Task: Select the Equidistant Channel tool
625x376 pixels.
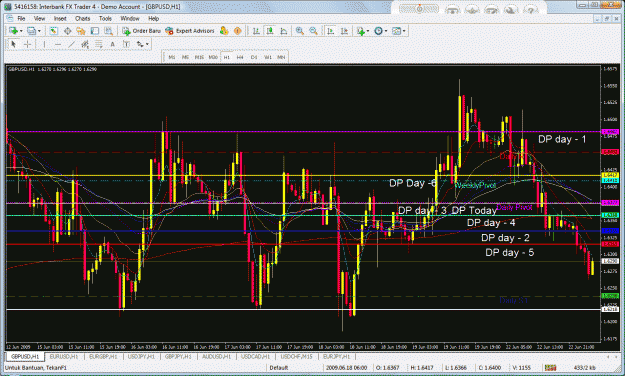Action: 85,44
